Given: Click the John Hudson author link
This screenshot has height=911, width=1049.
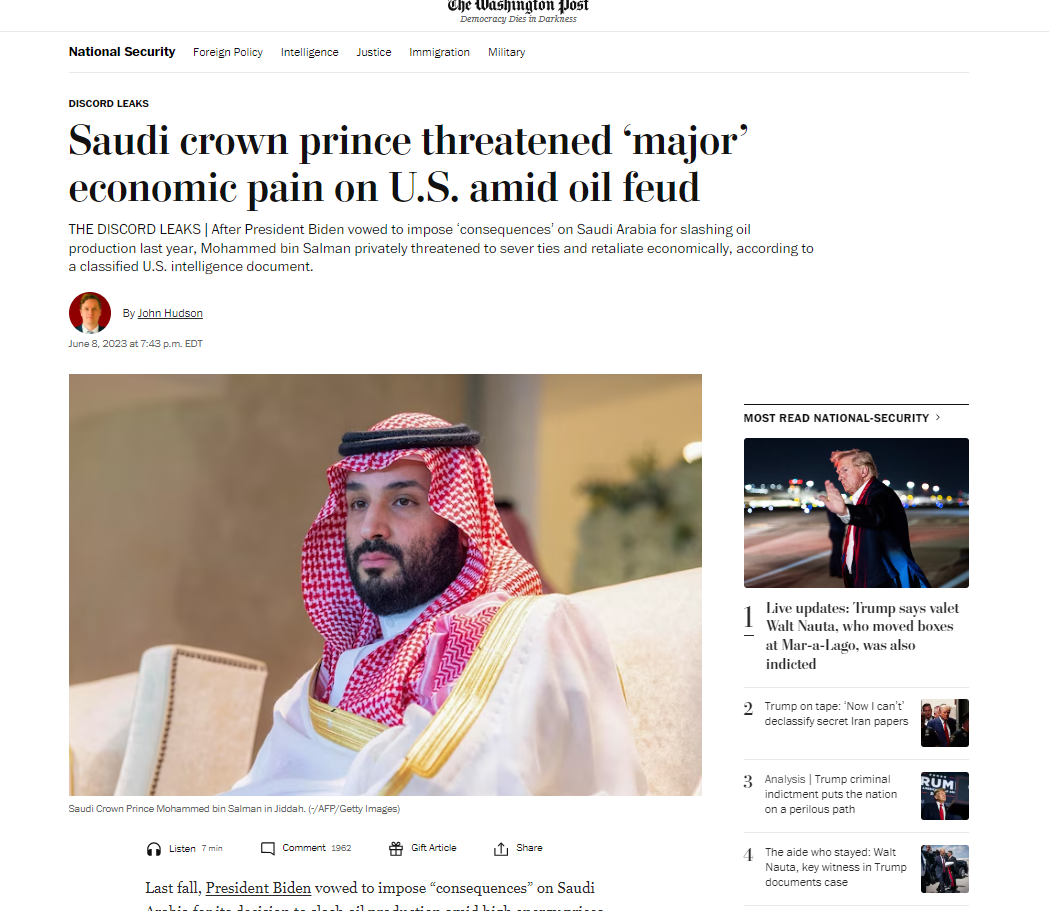Looking at the screenshot, I should coord(170,313).
